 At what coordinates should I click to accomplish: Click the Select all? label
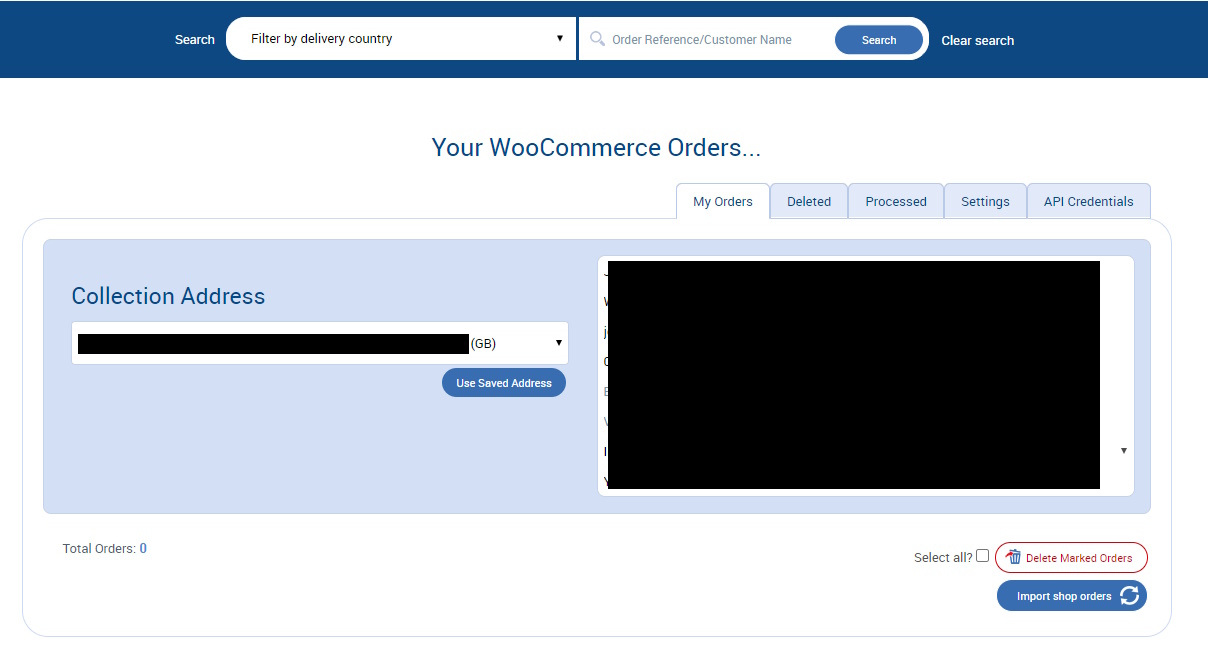pos(943,557)
